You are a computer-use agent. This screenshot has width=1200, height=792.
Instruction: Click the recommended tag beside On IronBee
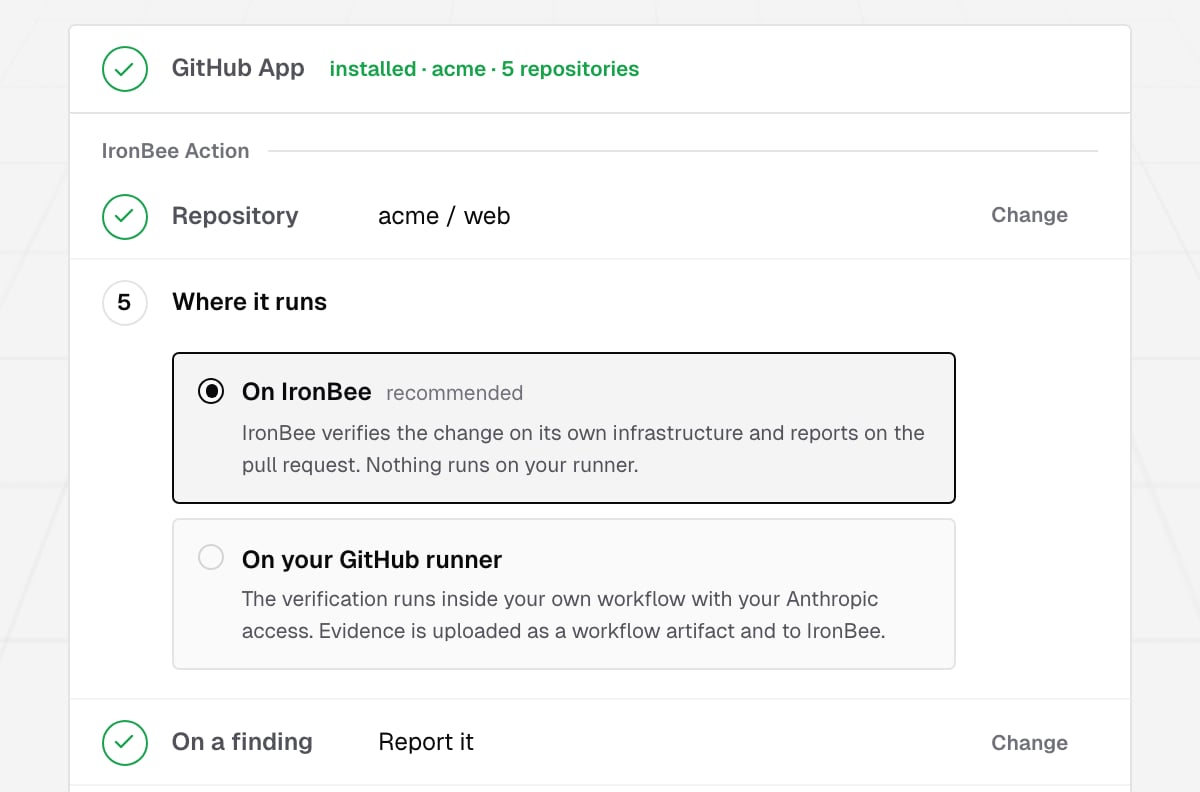(x=454, y=393)
